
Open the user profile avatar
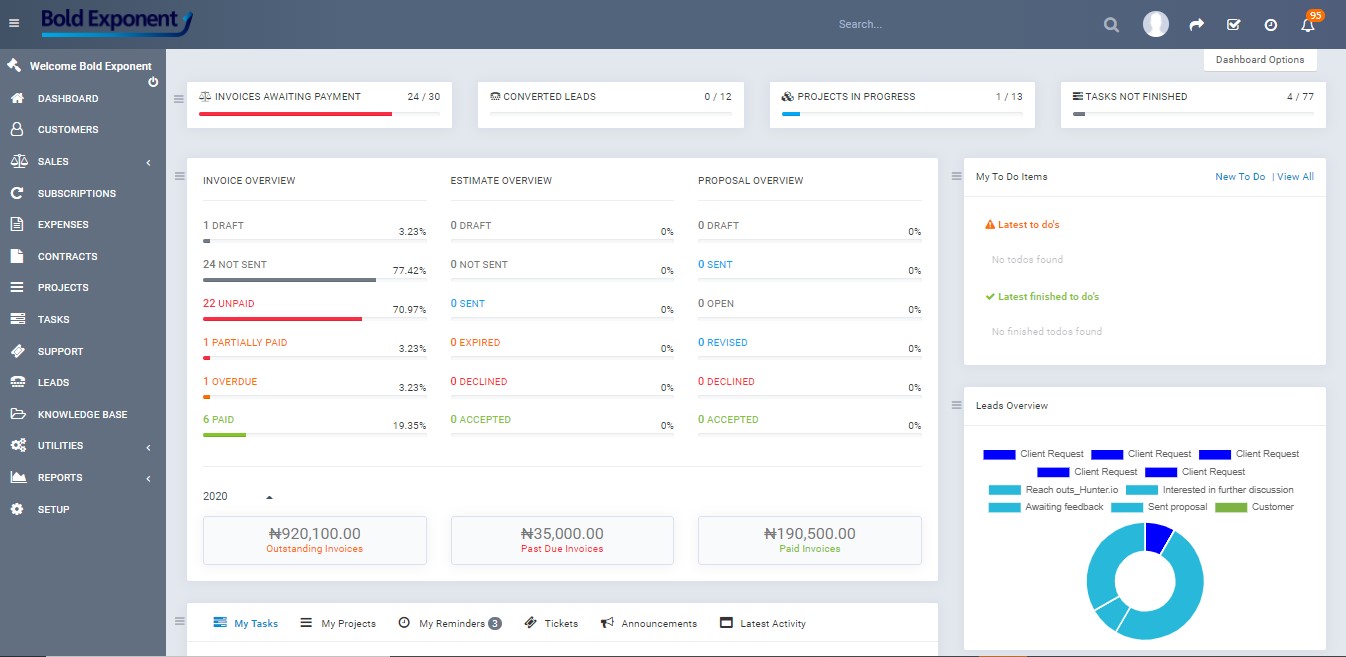coord(1156,24)
